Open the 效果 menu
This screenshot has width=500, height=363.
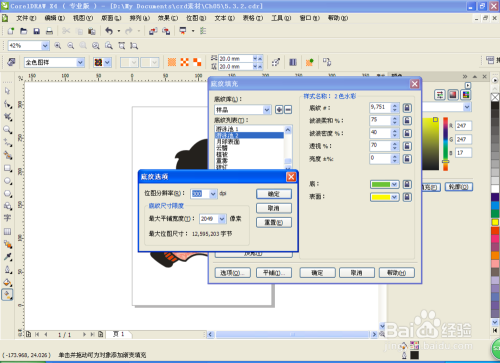(168, 18)
